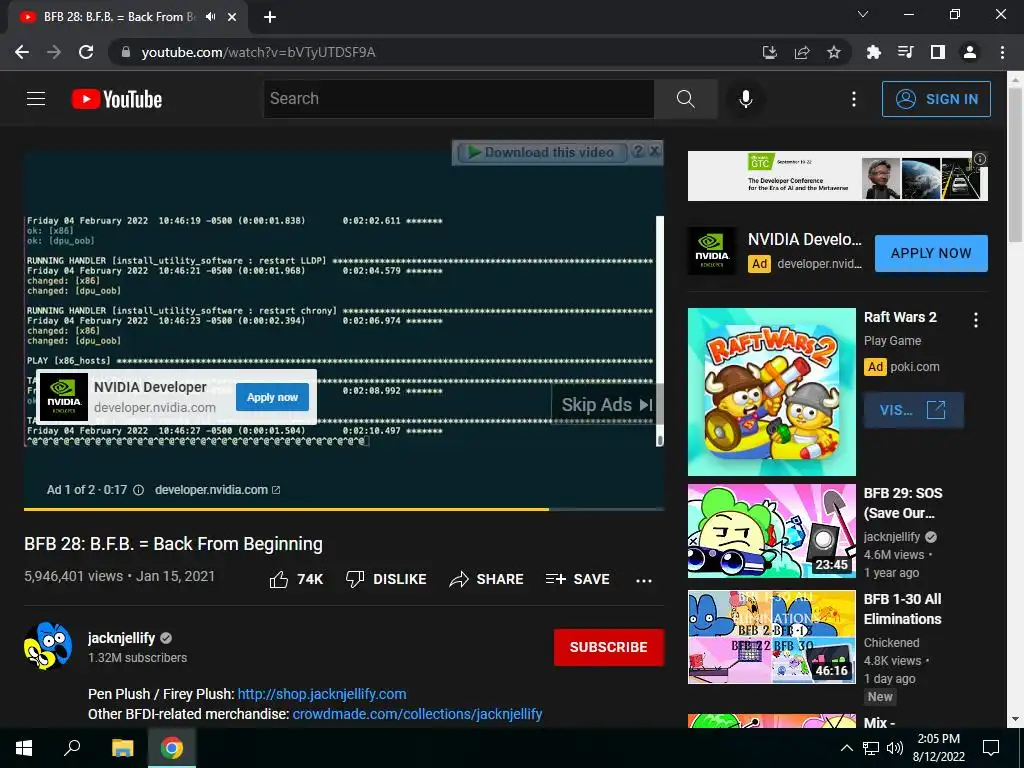This screenshot has height=768, width=1024.
Task: Show hidden tray icons chevron
Action: point(846,748)
